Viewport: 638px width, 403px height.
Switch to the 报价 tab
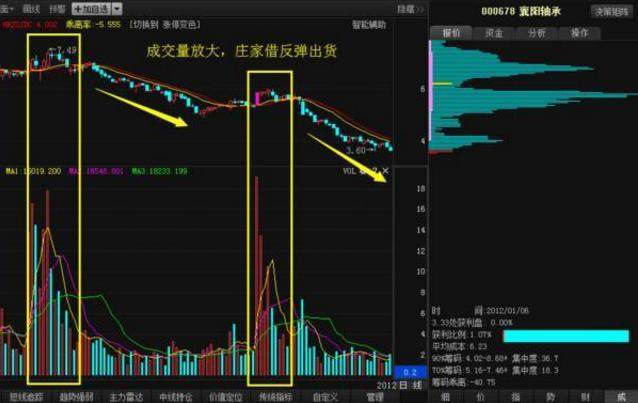(x=453, y=33)
